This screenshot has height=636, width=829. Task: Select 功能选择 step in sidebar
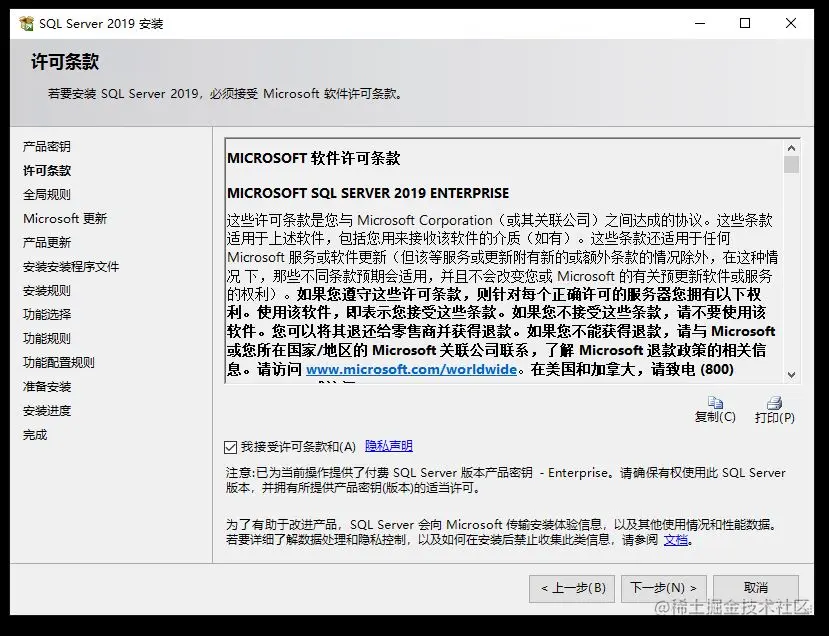(x=47, y=315)
